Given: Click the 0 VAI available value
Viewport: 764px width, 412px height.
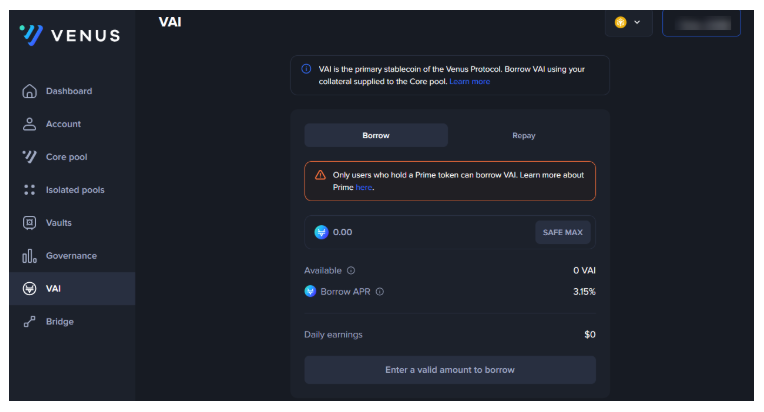Looking at the screenshot, I should pos(584,270).
